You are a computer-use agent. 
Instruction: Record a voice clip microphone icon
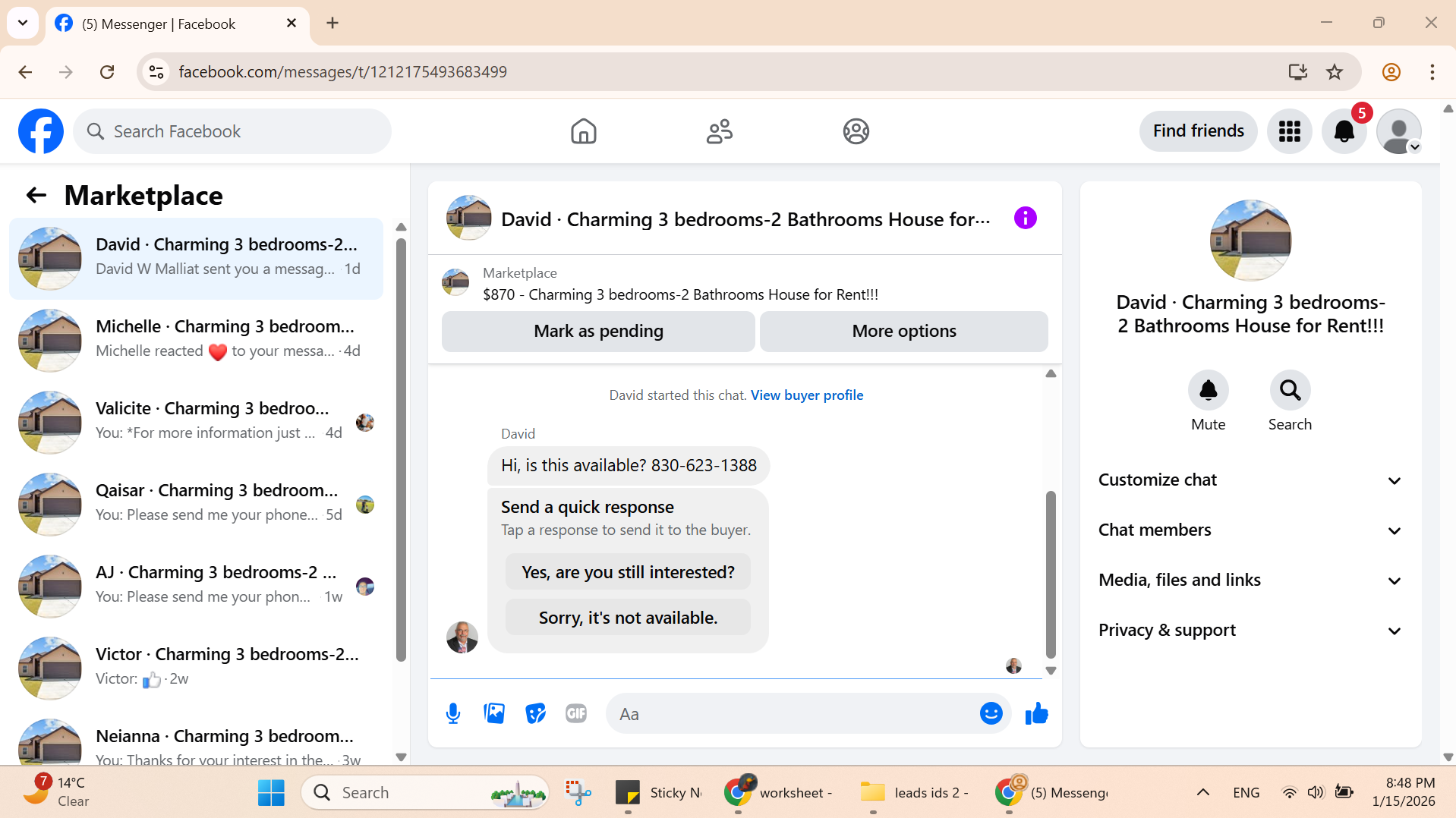click(453, 714)
